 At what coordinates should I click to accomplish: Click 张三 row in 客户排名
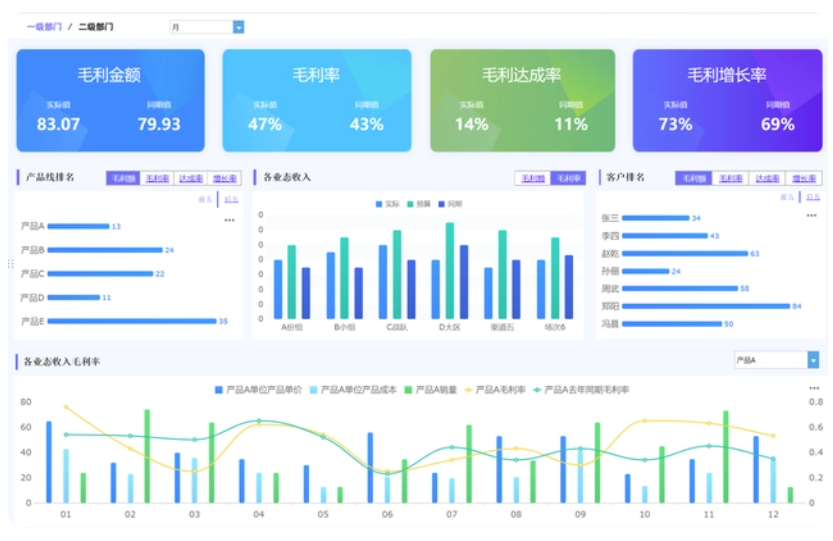[651, 218]
